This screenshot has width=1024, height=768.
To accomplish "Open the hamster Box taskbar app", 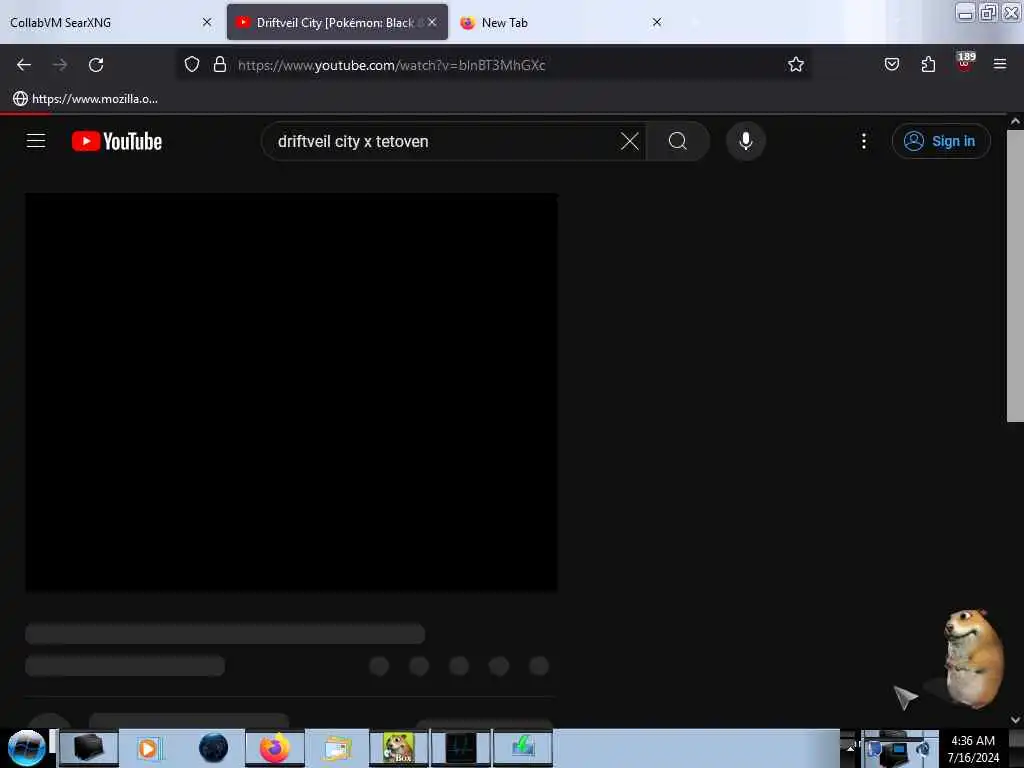I will pyautogui.click(x=398, y=748).
